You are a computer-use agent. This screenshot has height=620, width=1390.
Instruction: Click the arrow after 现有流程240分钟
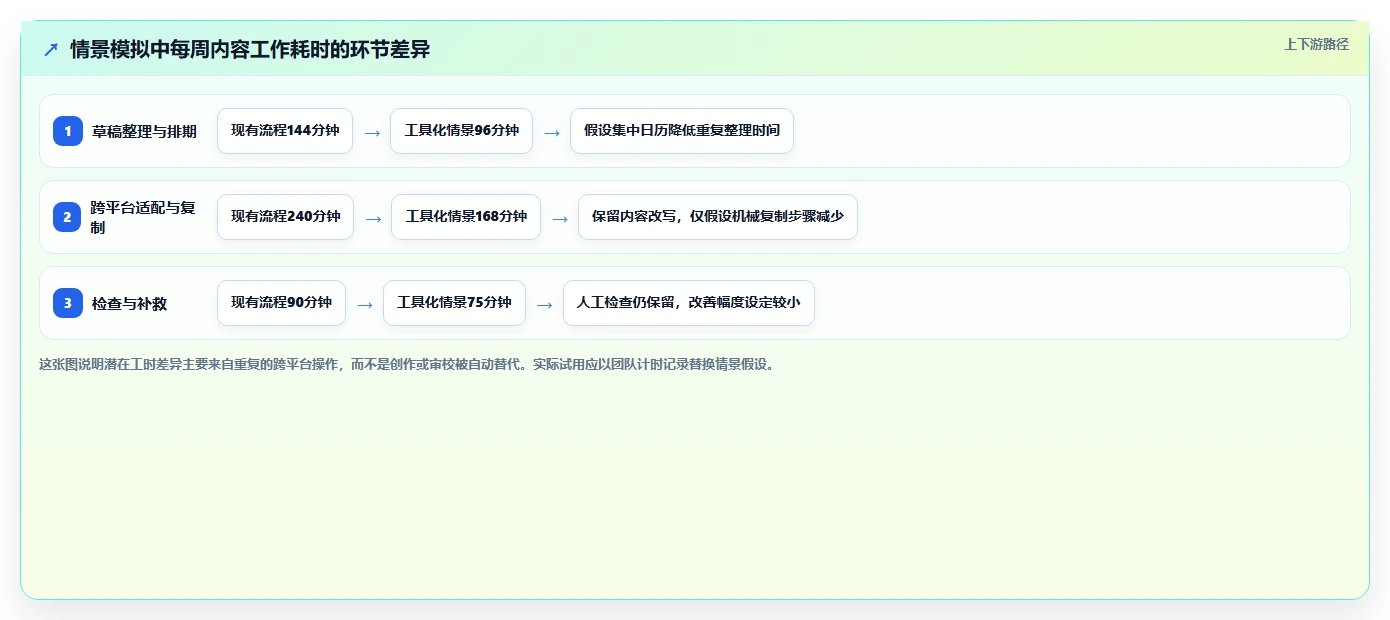373,218
